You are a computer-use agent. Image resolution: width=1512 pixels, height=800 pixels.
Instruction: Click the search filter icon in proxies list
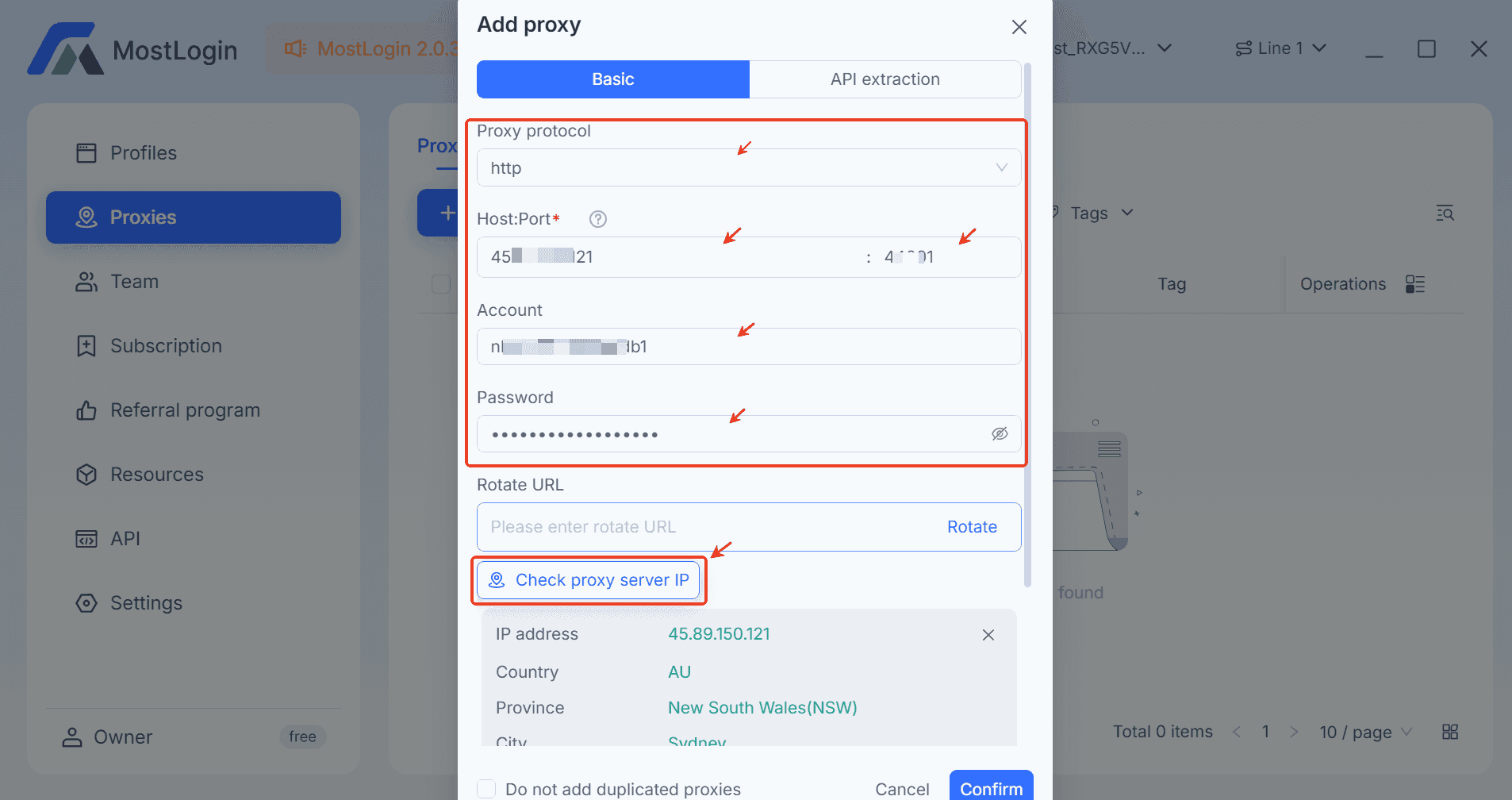[x=1445, y=213]
